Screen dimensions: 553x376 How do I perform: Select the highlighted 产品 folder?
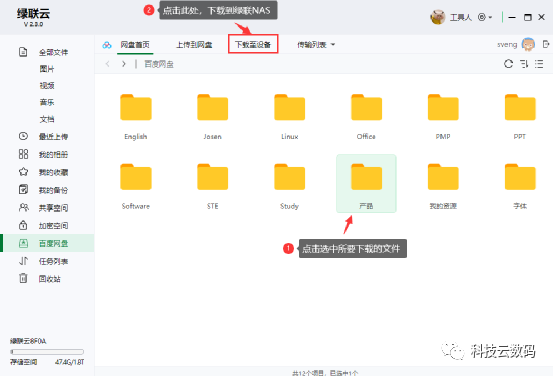point(366,183)
